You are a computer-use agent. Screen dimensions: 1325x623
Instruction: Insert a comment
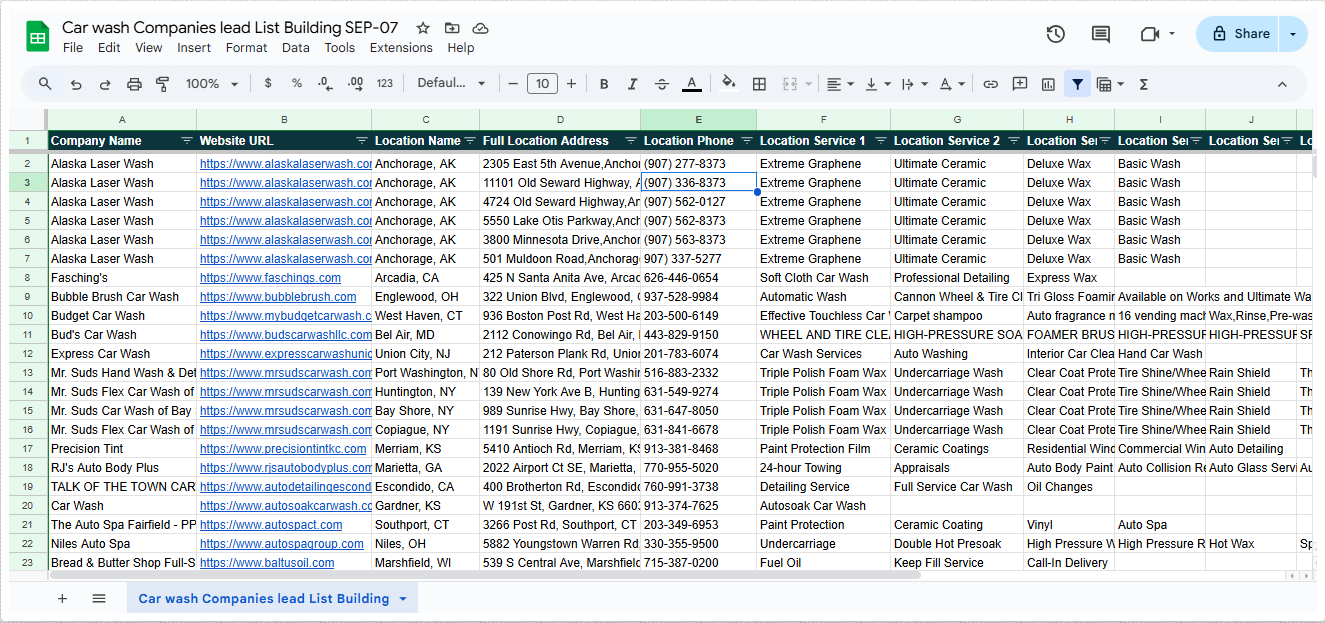1020,84
